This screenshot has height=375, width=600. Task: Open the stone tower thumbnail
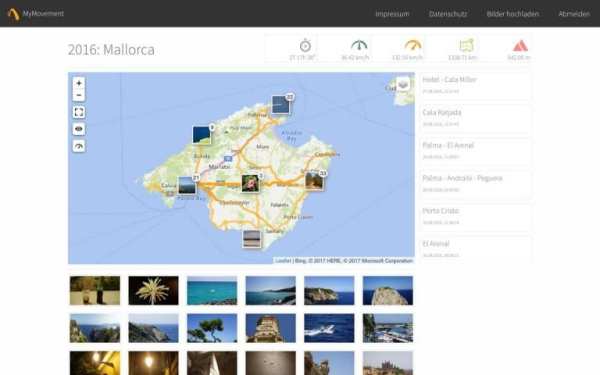pos(271,328)
